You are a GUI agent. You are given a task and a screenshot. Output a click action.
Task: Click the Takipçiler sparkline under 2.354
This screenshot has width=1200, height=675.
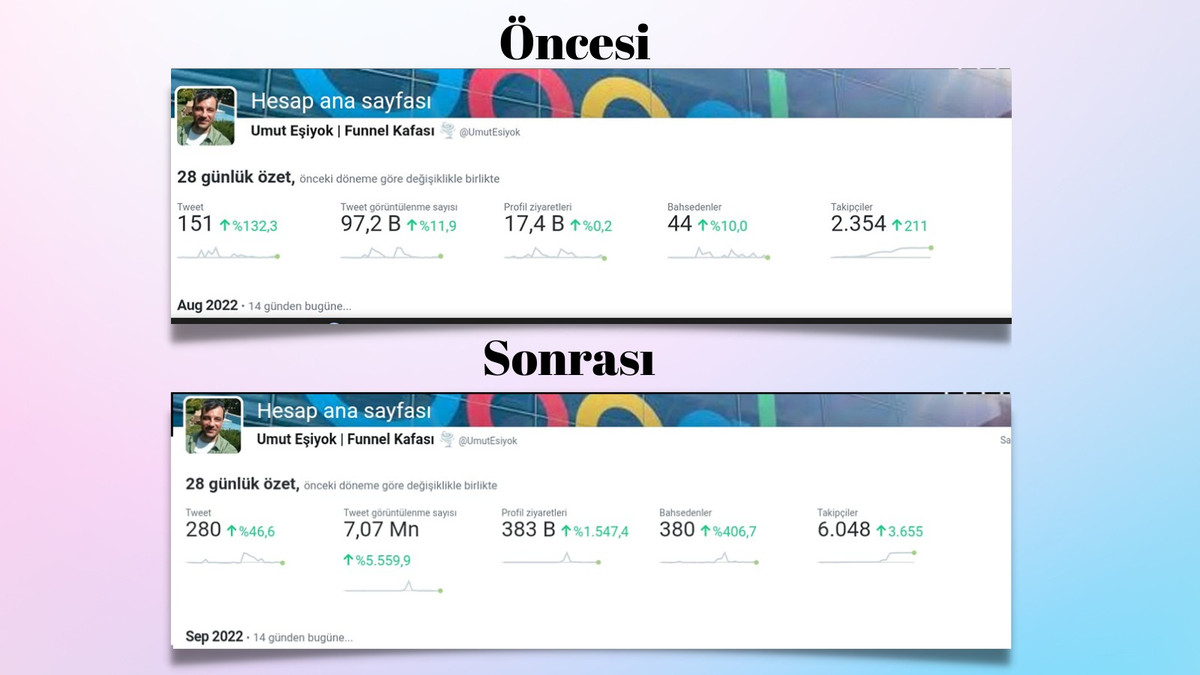click(x=881, y=252)
